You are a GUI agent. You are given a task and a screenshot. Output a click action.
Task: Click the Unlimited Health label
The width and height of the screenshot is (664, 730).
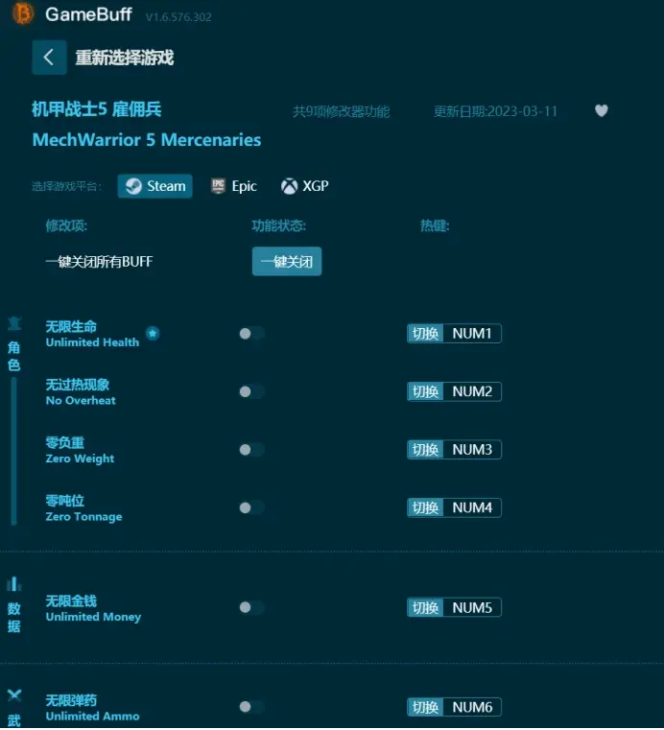click(92, 343)
